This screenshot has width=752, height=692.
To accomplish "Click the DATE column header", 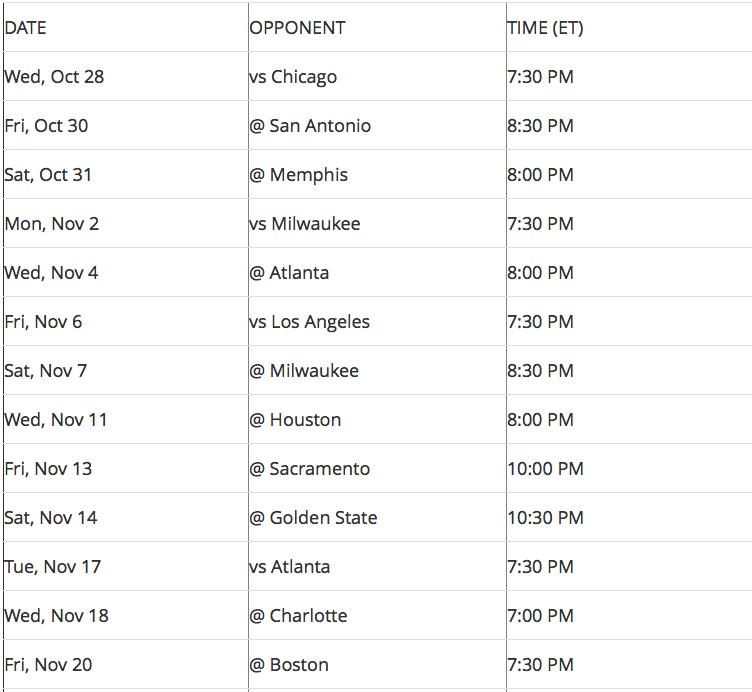I will coord(26,28).
